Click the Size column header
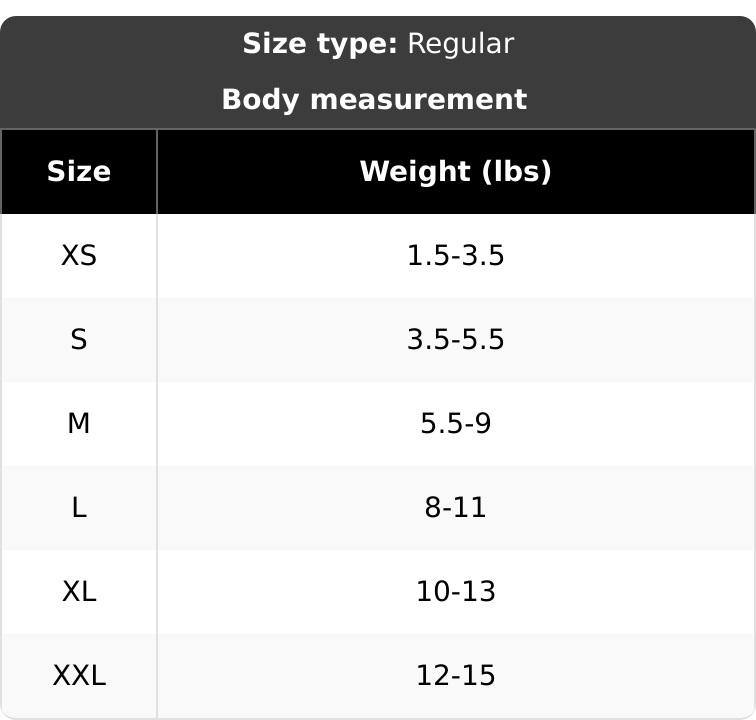This screenshot has height=720, width=756. point(79,171)
